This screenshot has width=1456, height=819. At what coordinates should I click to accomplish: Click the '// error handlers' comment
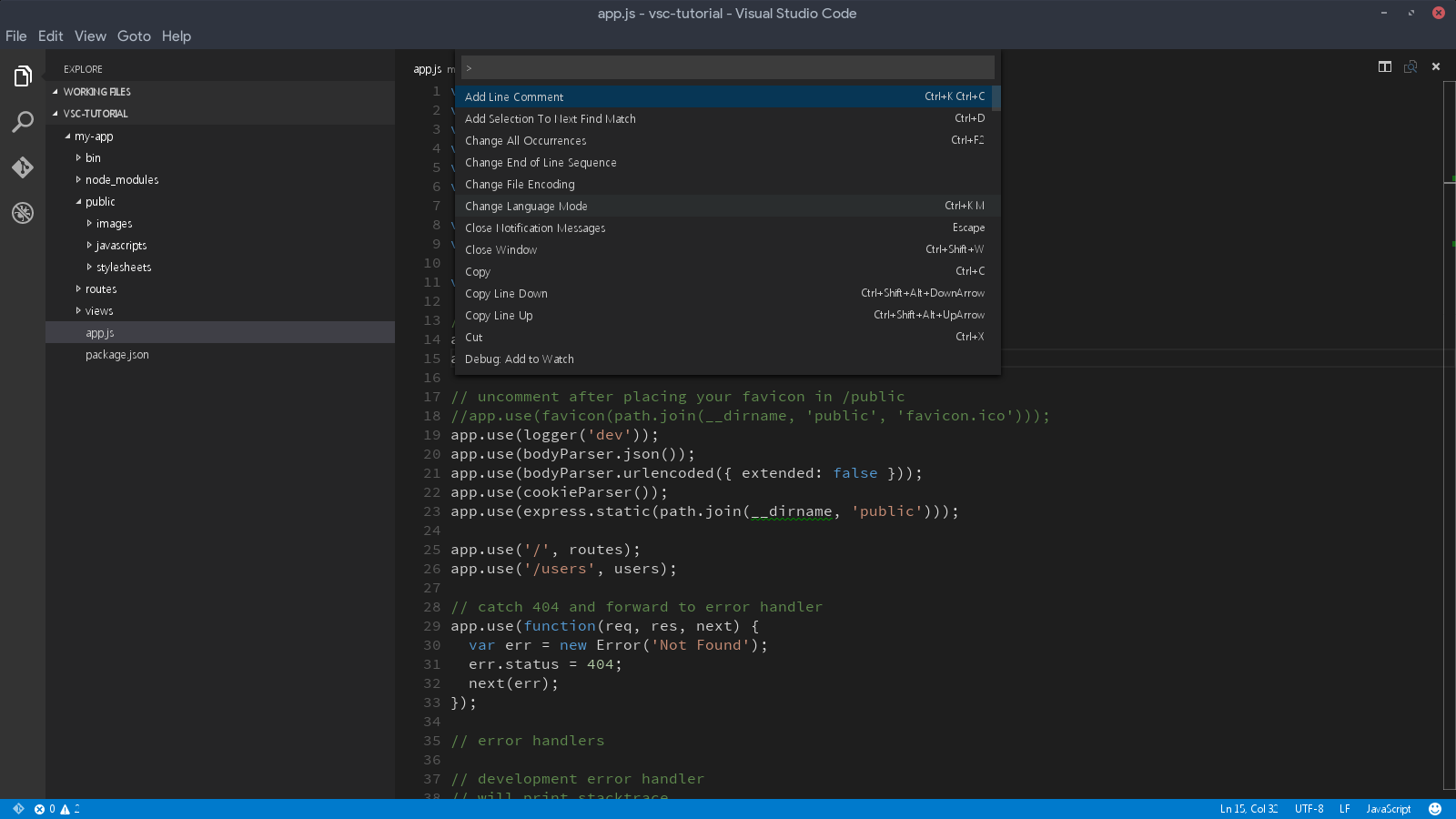[528, 741]
